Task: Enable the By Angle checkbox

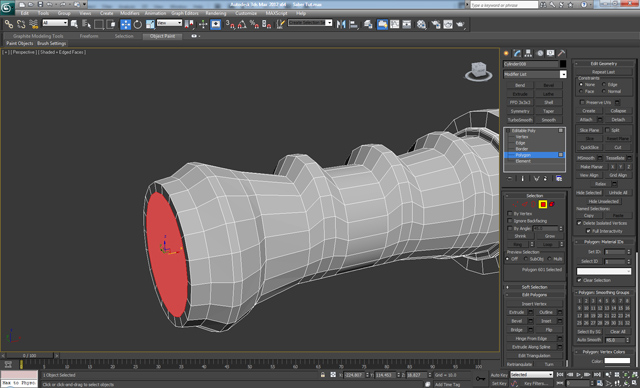Action: tap(510, 228)
